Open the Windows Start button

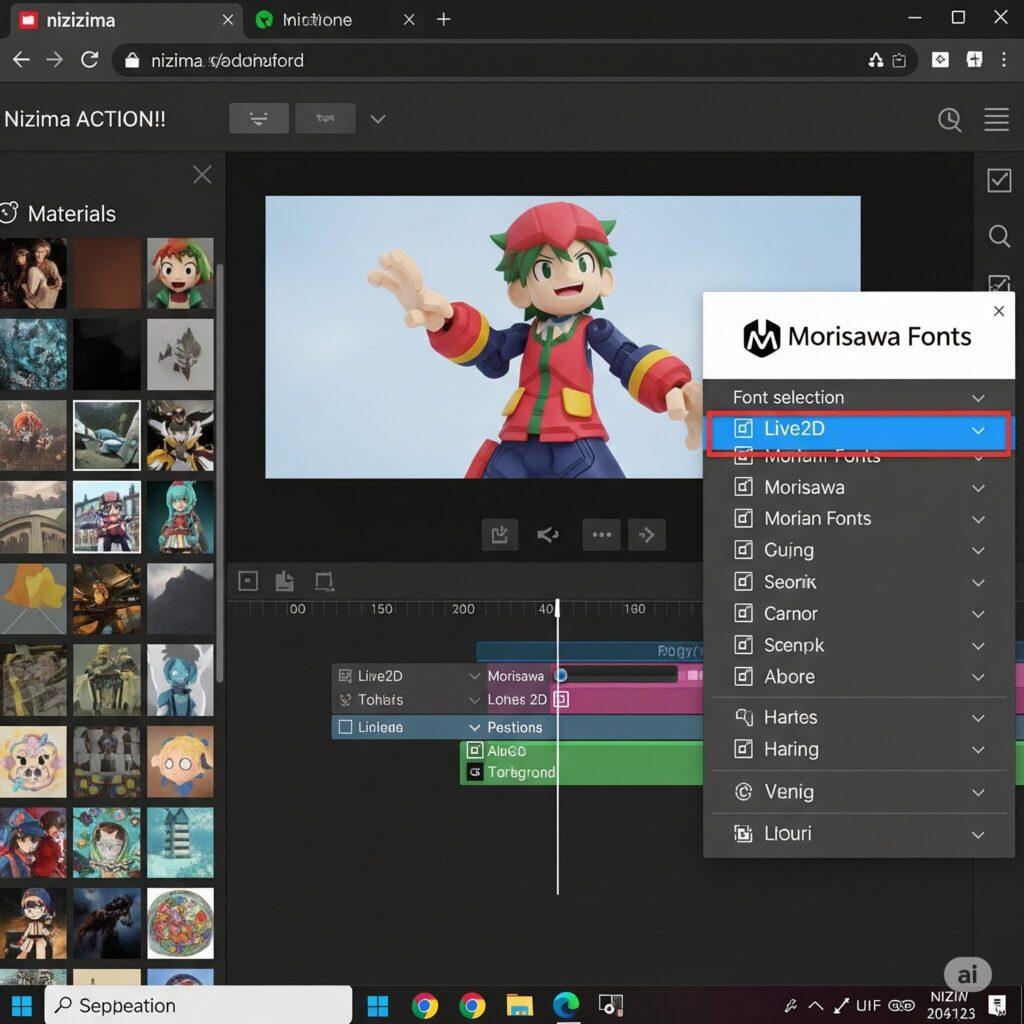point(22,1006)
